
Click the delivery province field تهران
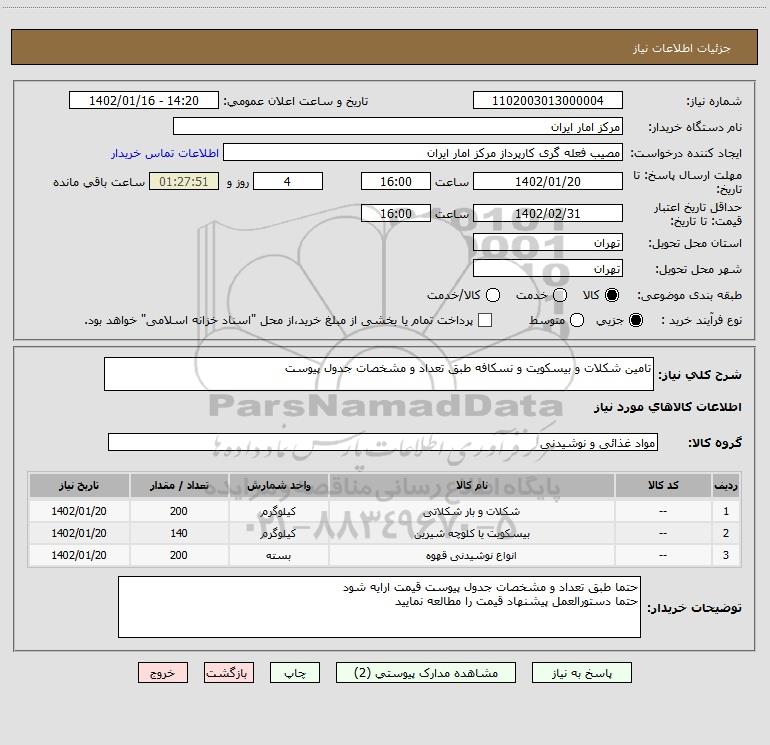point(548,243)
